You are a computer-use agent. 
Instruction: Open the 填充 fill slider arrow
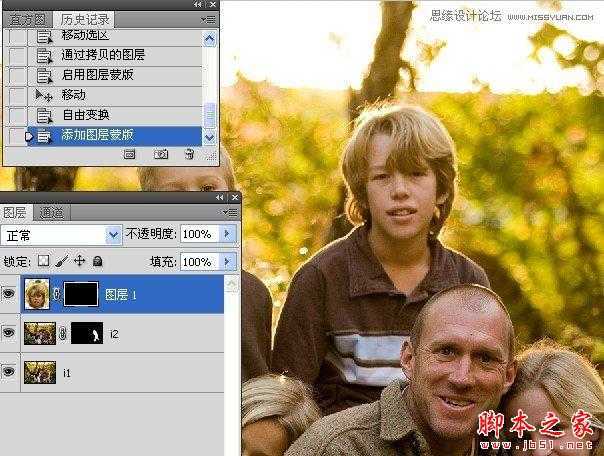coord(227,262)
